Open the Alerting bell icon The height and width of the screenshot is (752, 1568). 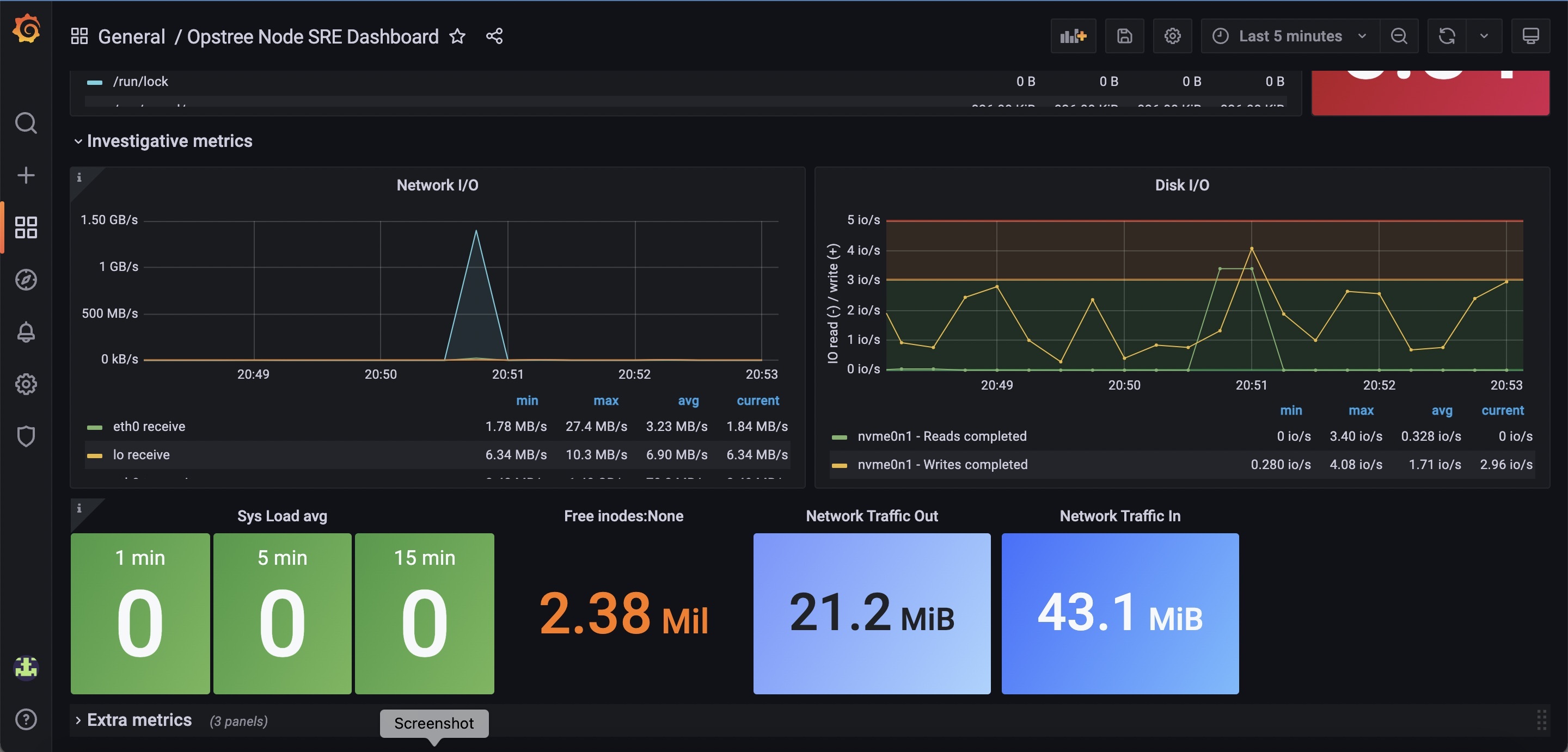pyautogui.click(x=26, y=332)
